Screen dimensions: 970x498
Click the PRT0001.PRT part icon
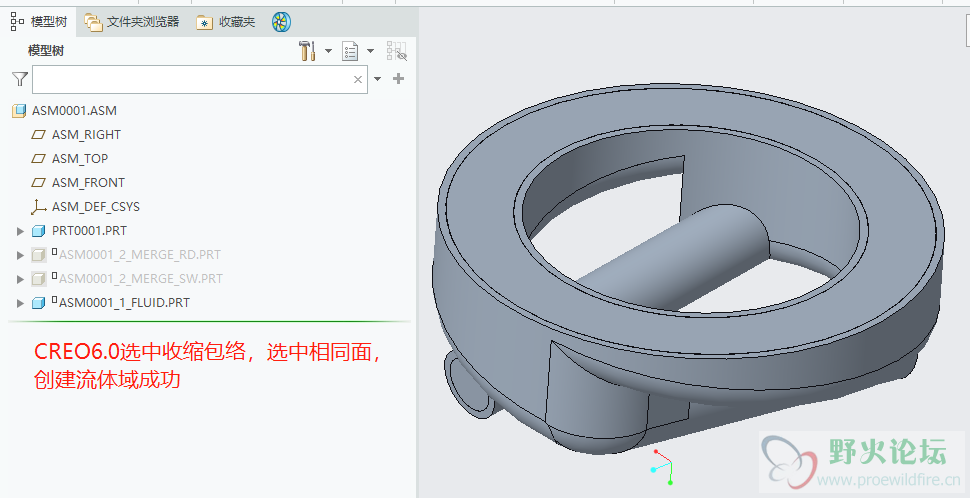pos(38,231)
